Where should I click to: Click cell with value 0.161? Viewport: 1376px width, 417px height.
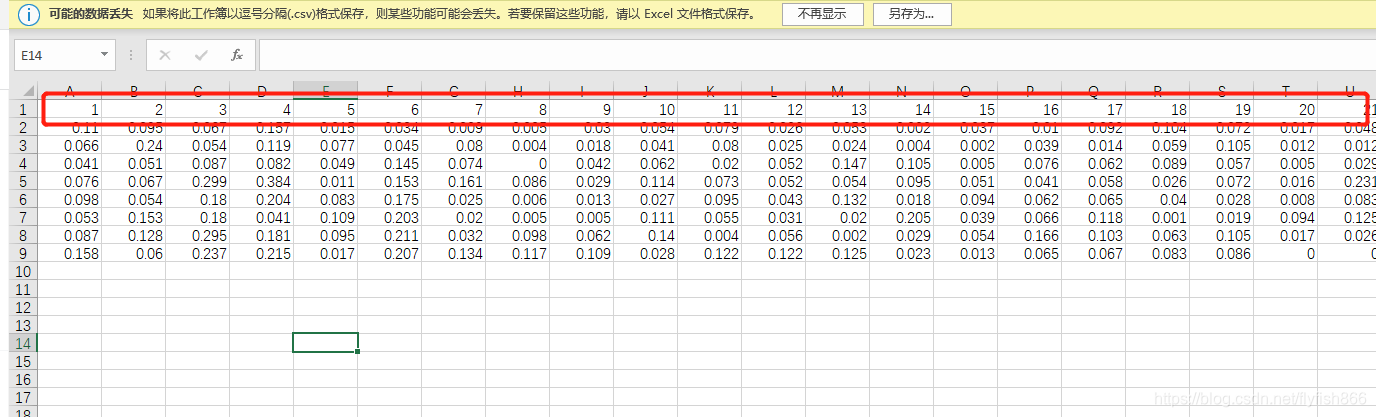click(453, 181)
